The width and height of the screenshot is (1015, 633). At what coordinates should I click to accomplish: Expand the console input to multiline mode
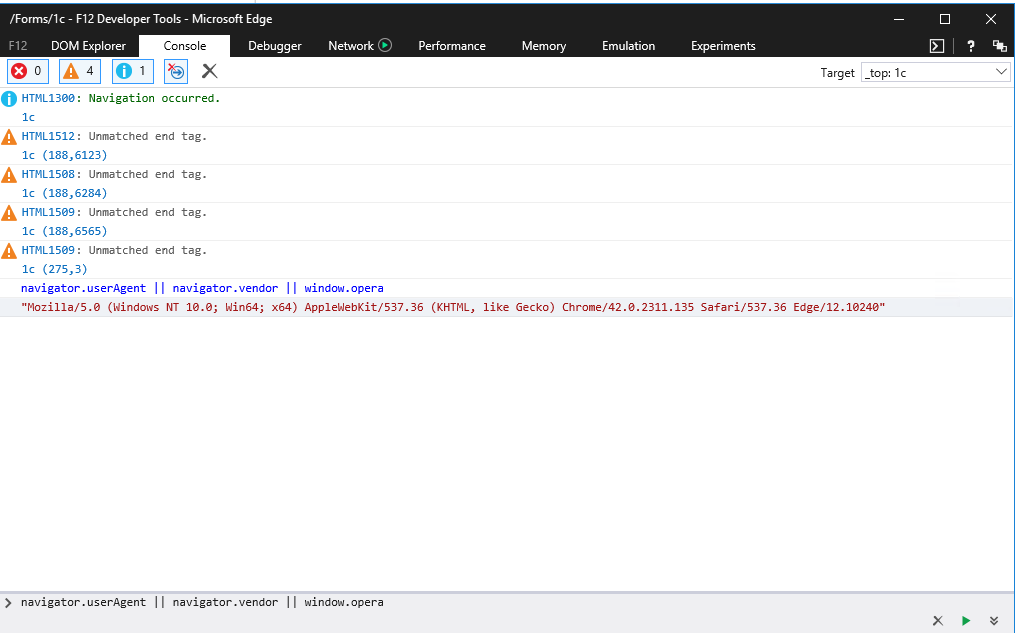(x=994, y=621)
